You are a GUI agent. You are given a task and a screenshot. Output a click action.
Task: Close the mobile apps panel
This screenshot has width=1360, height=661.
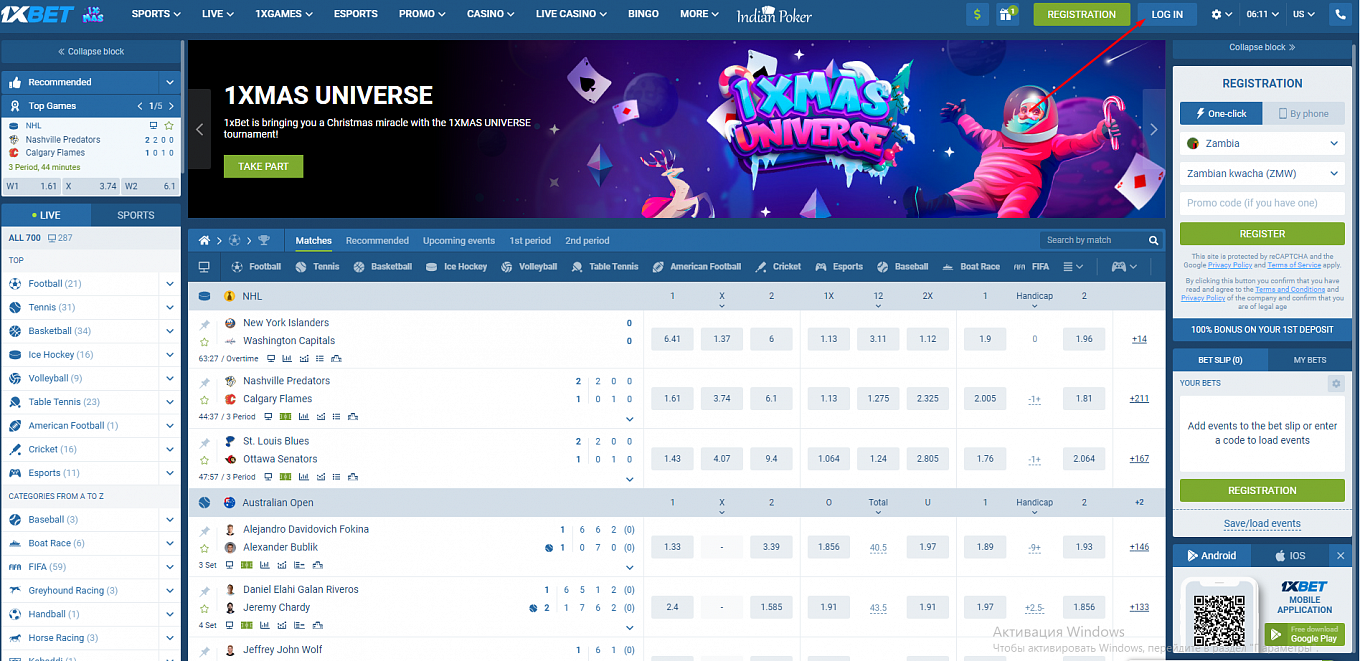tap(1340, 555)
